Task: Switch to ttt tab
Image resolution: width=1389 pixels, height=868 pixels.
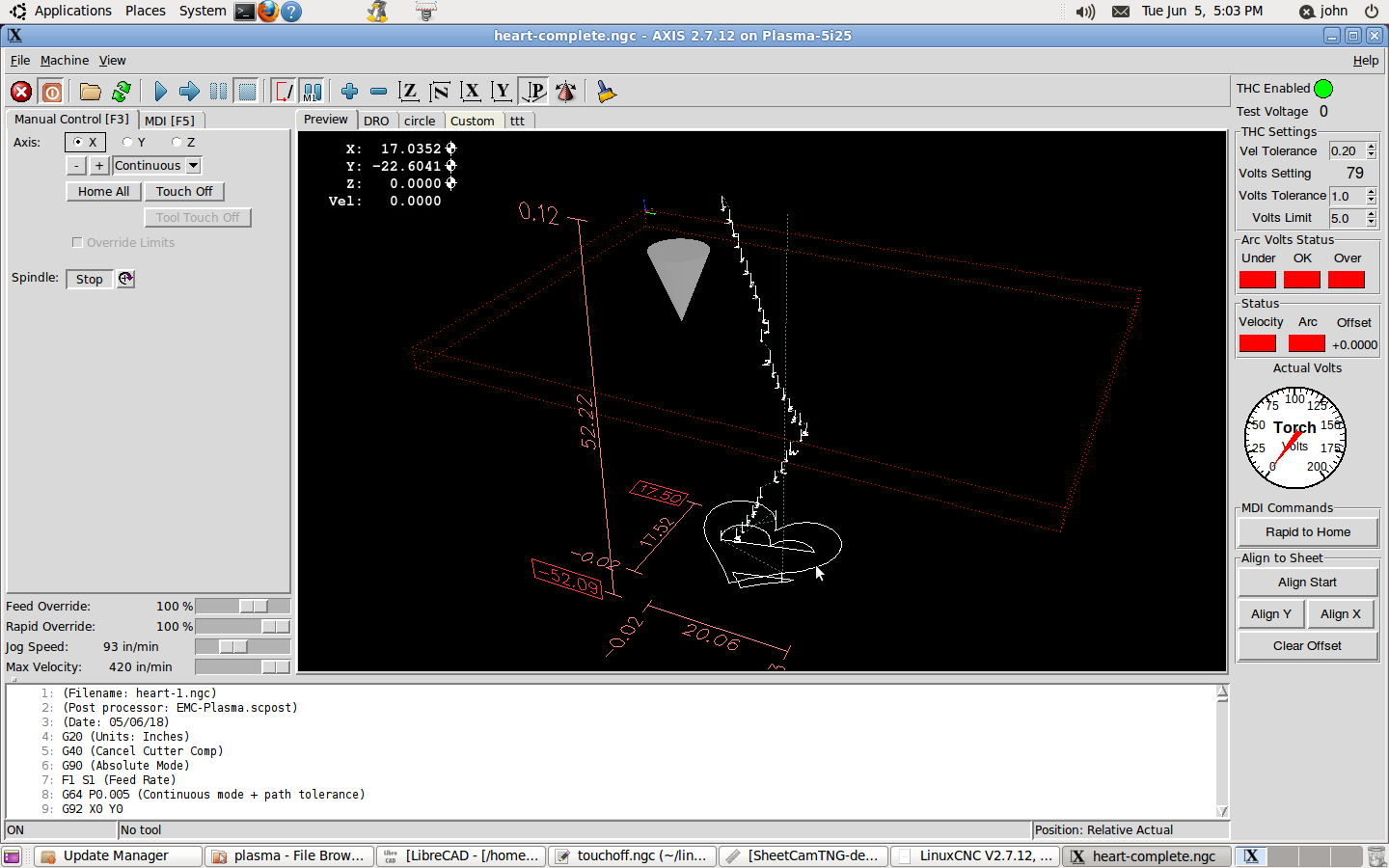Action: coord(518,121)
